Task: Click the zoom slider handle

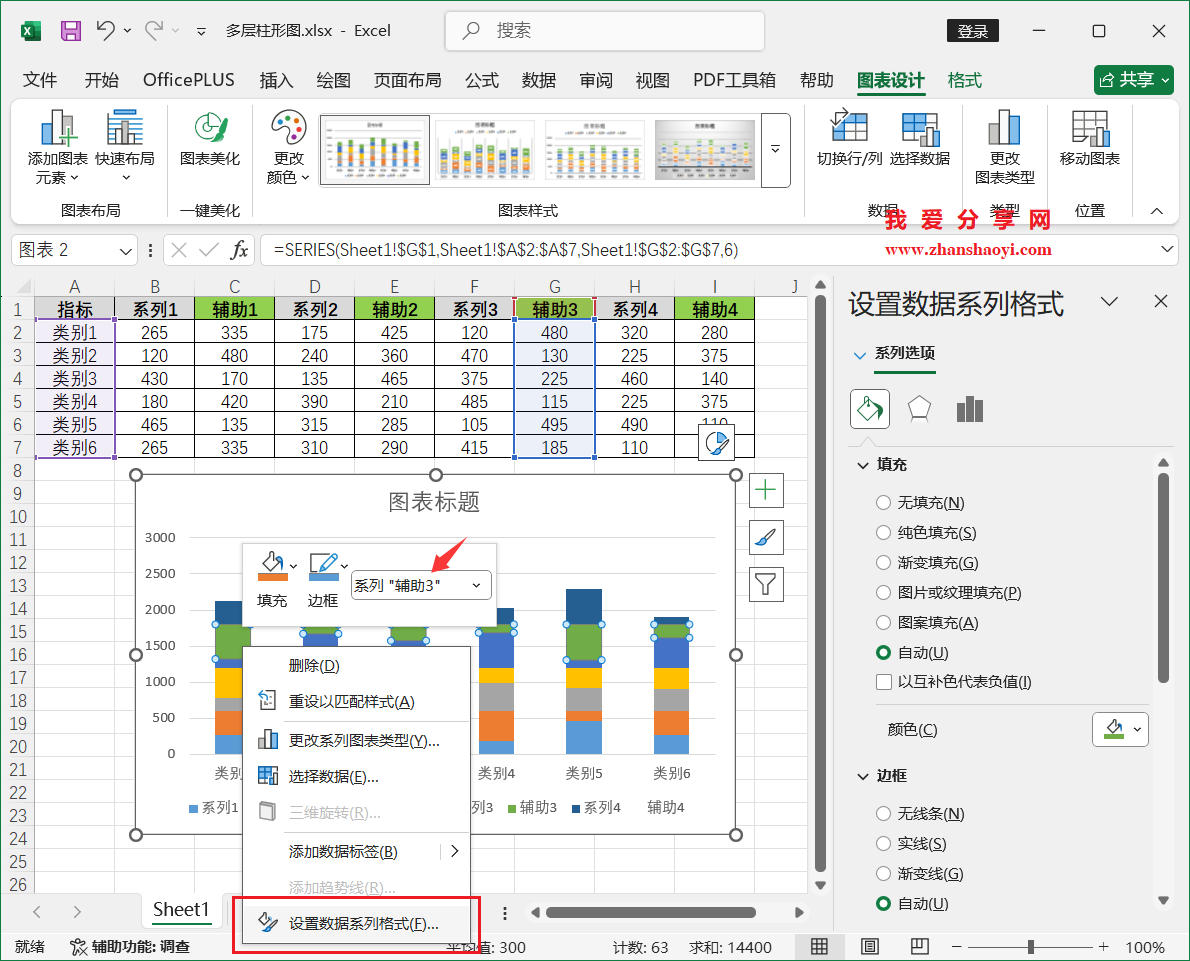Action: (1031, 947)
